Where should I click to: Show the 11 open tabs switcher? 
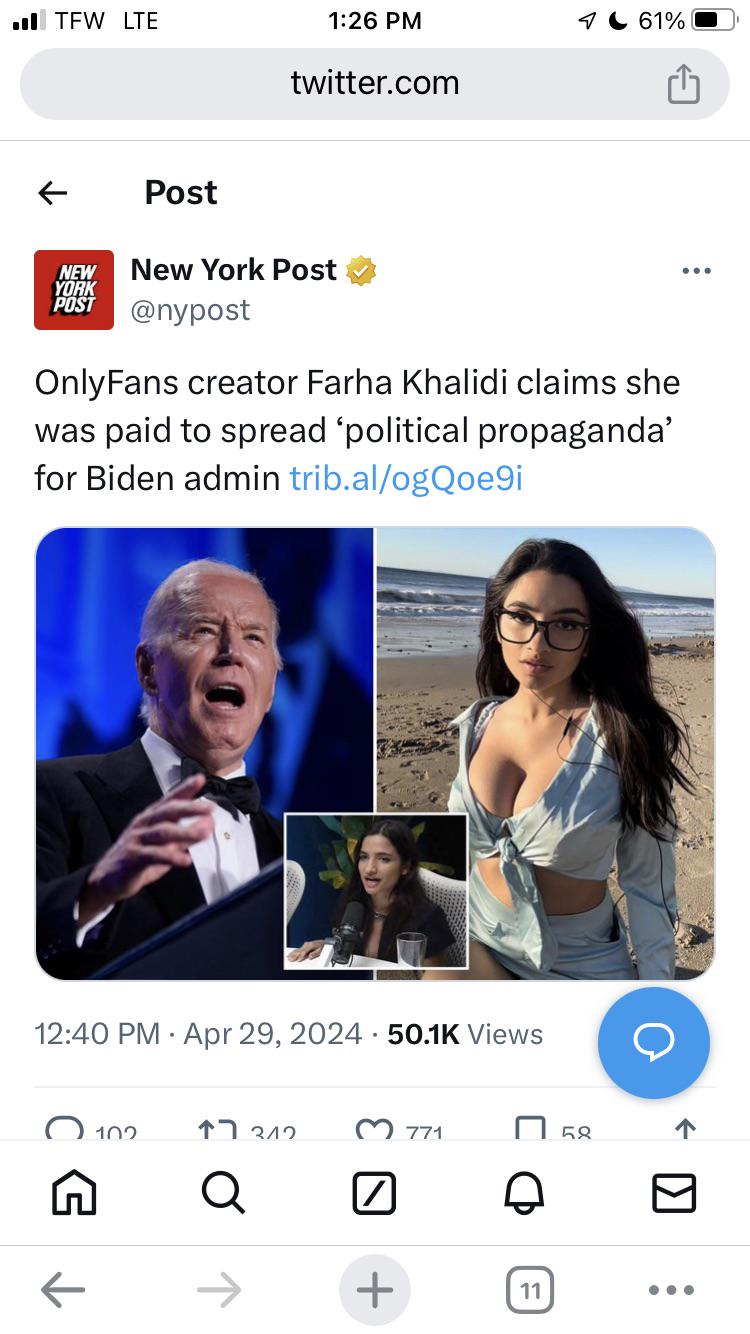[530, 1290]
